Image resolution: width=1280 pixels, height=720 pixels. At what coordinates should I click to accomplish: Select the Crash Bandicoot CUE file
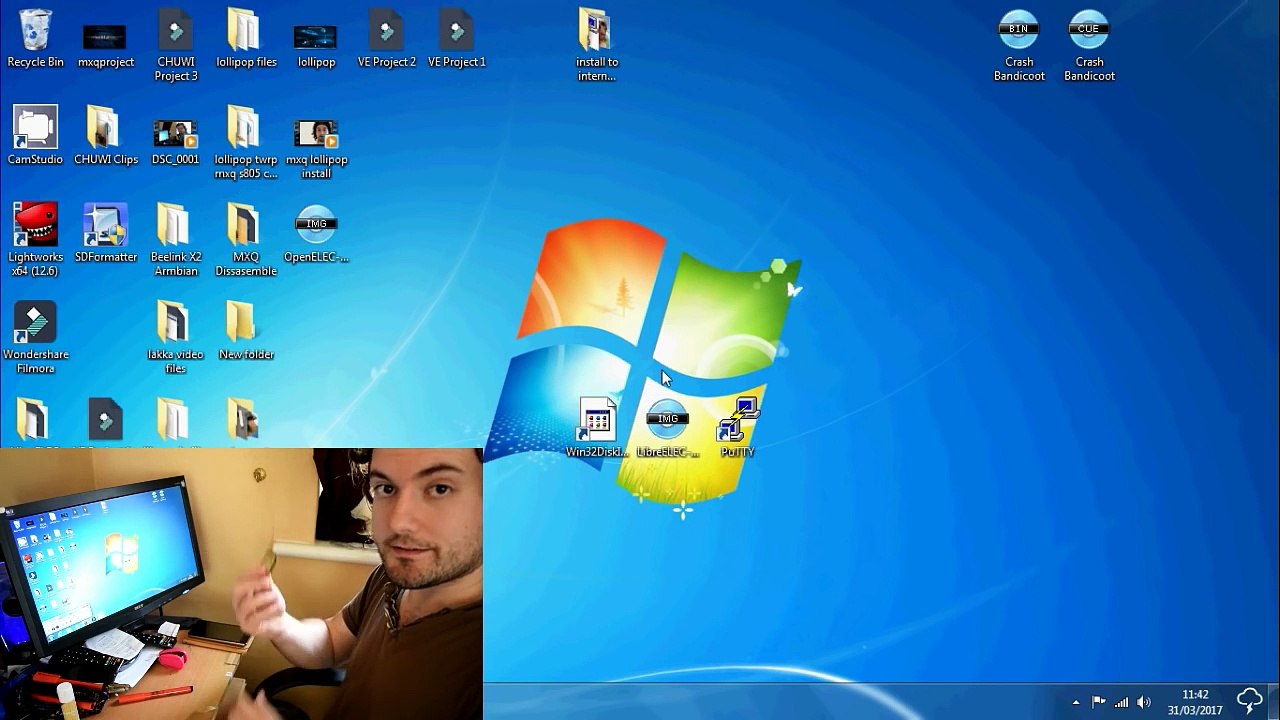point(1089,45)
